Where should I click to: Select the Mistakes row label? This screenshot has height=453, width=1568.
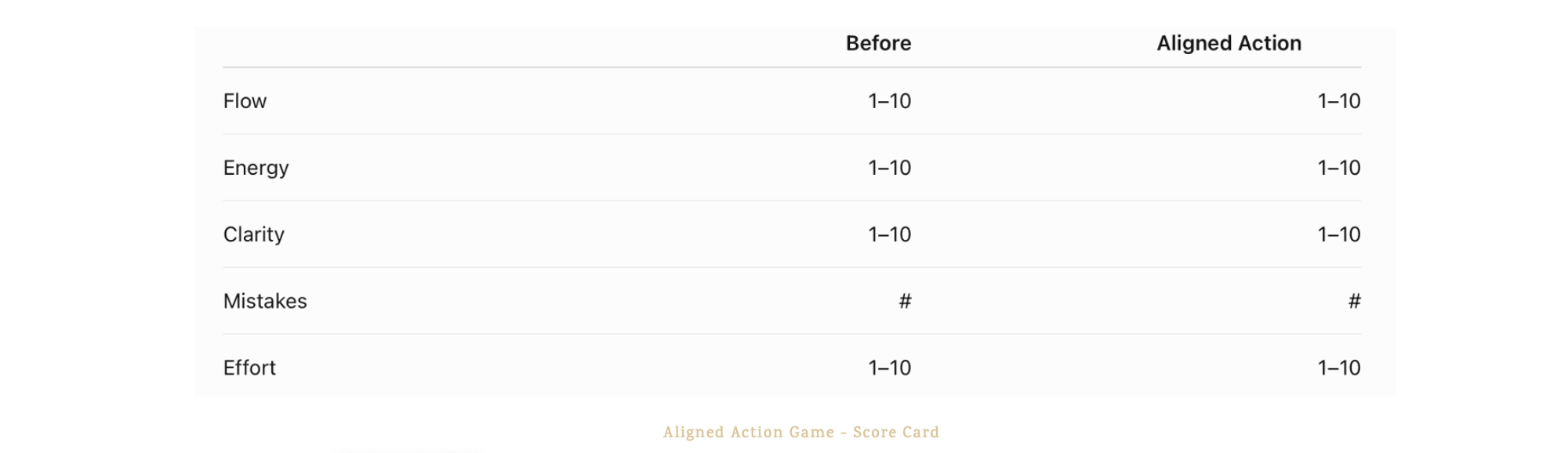pyautogui.click(x=265, y=301)
